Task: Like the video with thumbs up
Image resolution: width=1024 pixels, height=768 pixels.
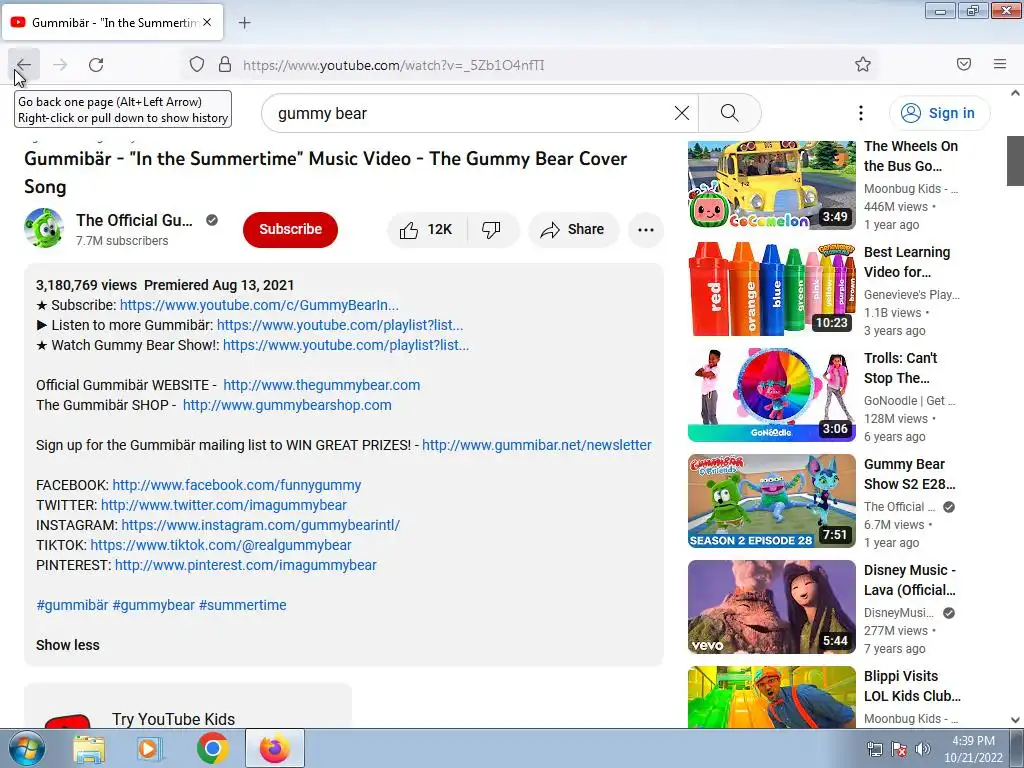Action: (428, 229)
